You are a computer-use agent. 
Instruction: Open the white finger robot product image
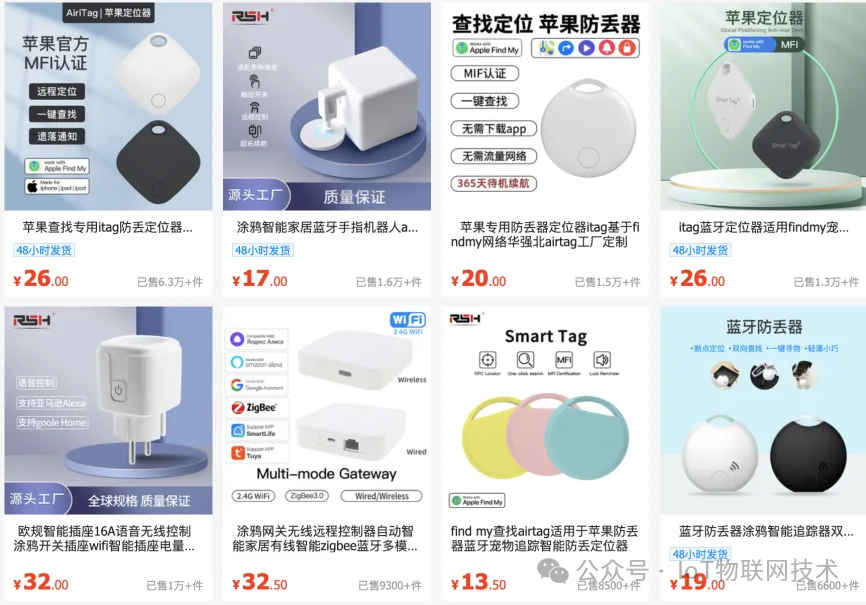pos(327,106)
